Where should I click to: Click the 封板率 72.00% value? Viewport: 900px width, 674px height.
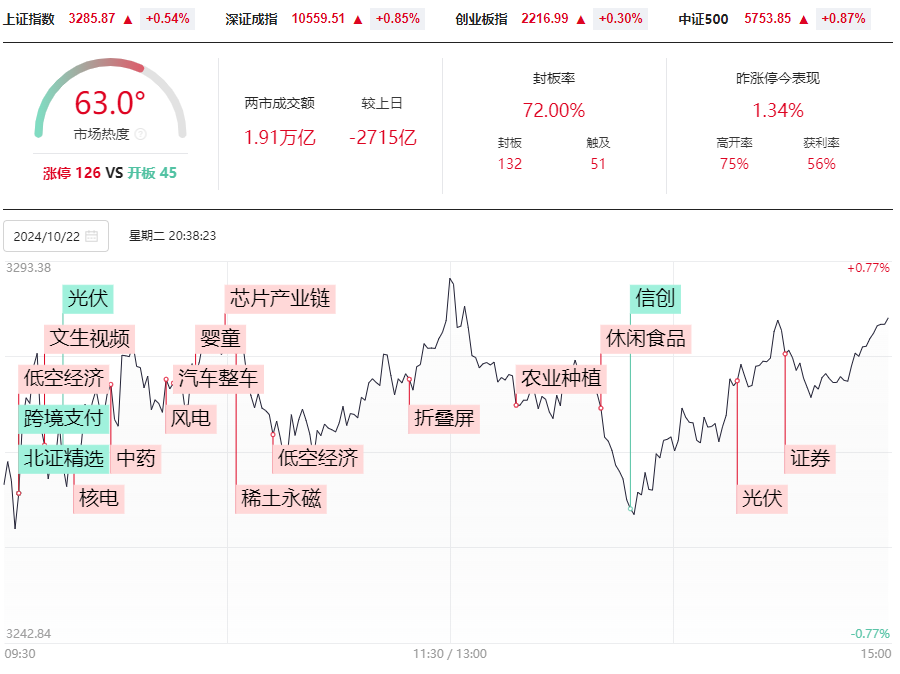[x=554, y=110]
